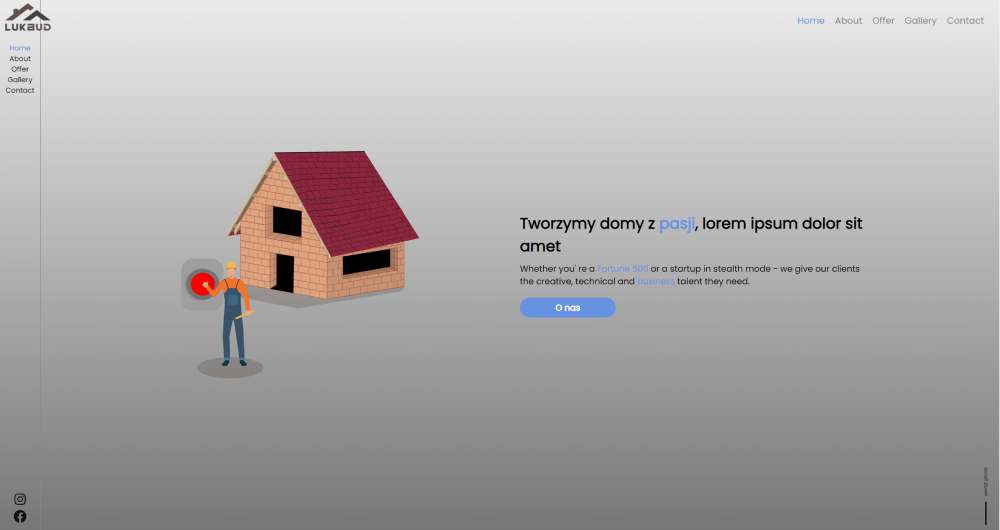Click the red round button beside the worker

(x=202, y=284)
